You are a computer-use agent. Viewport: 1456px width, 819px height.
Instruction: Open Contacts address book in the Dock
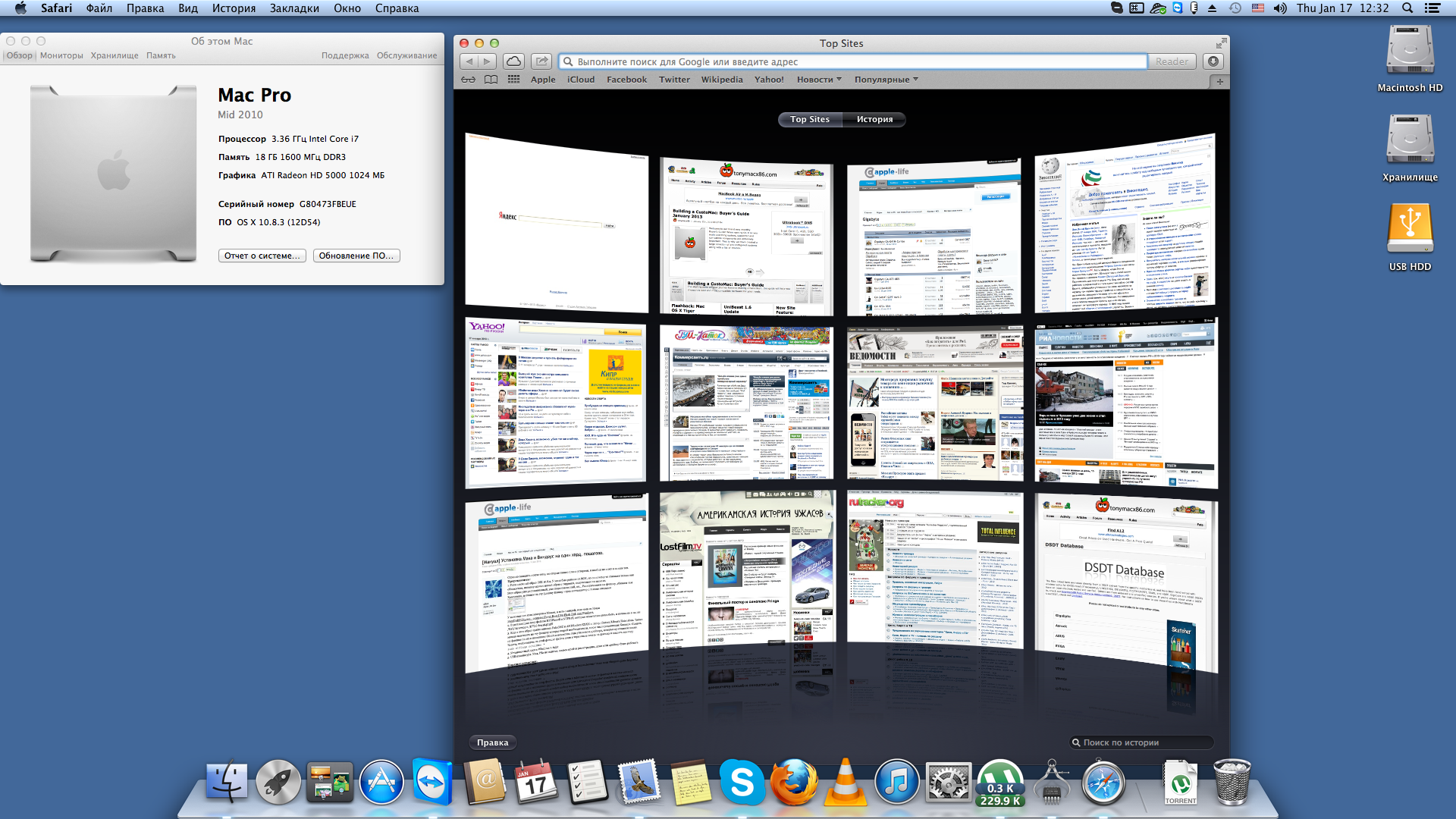point(485,782)
